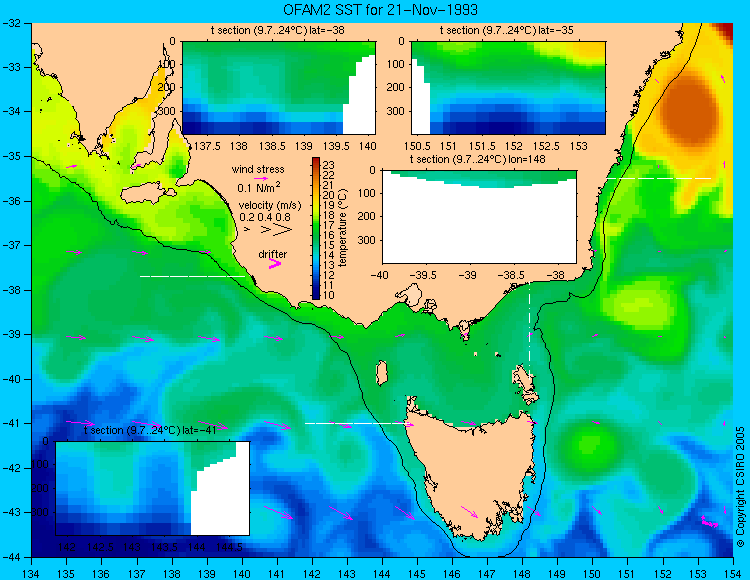Click the '-44' latitude axis label
750x580 pixels.
point(11,557)
